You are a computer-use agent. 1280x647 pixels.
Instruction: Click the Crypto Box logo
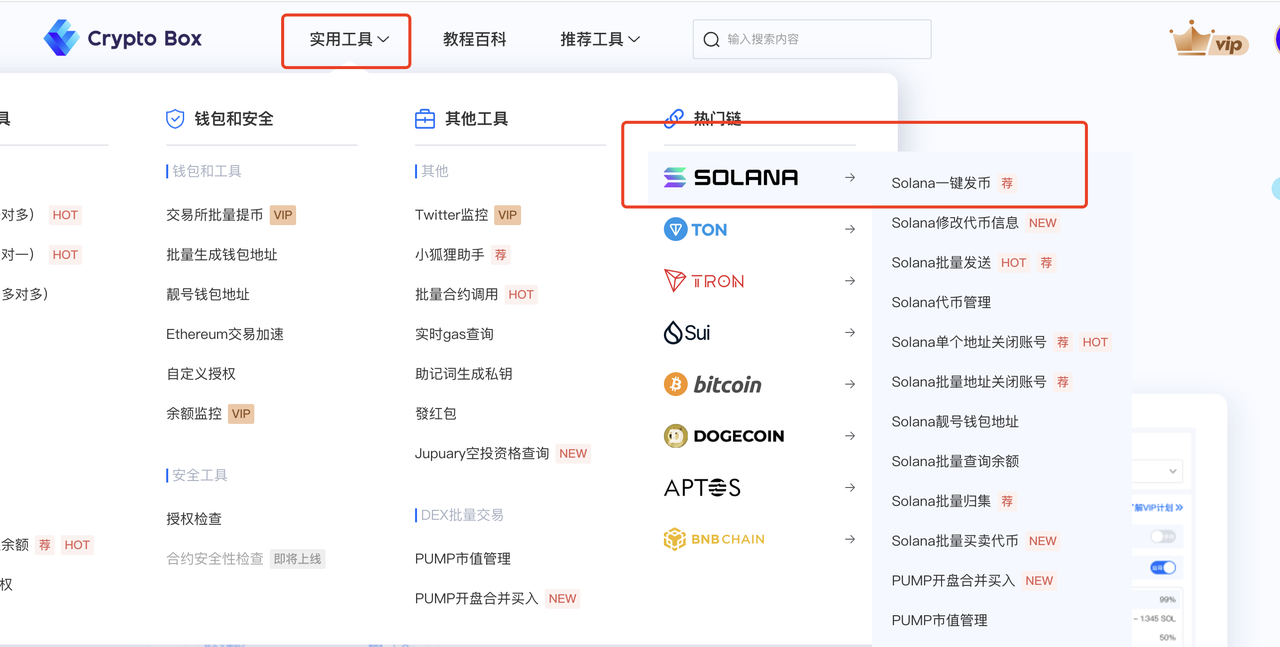click(x=122, y=39)
